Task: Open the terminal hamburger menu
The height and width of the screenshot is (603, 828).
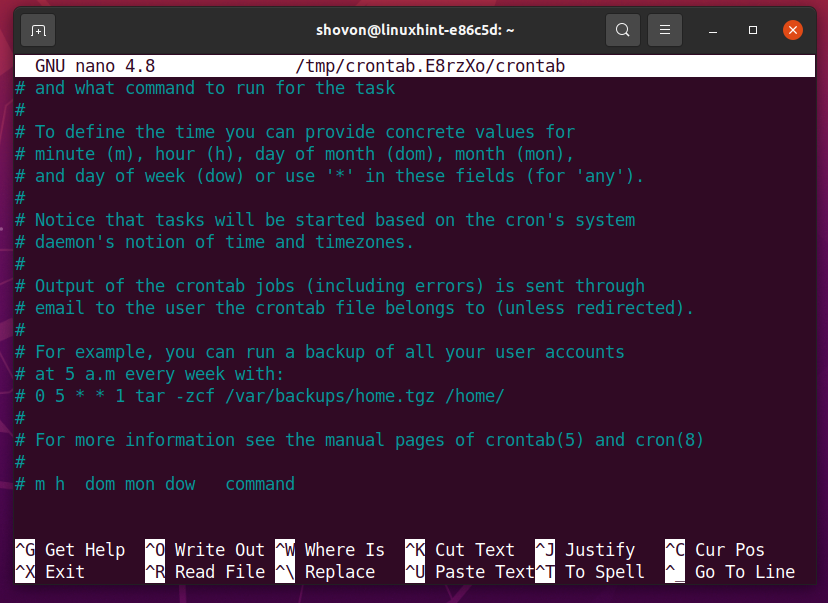Action: click(x=665, y=30)
